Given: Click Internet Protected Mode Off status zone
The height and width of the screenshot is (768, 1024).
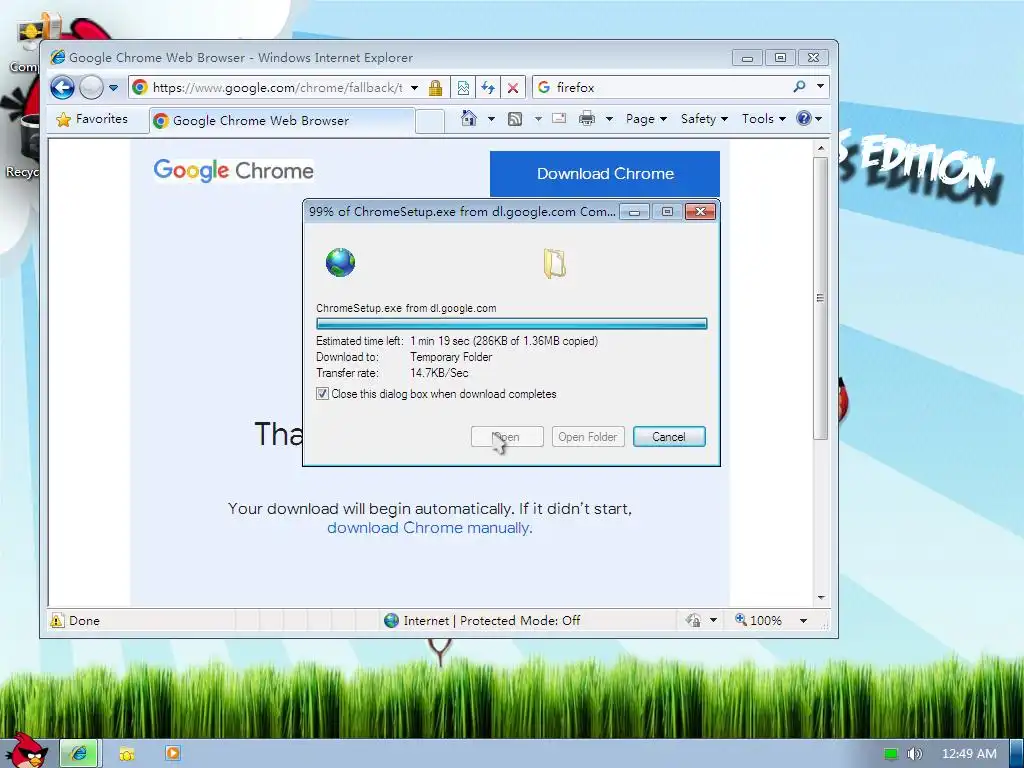Looking at the screenshot, I should tap(482, 620).
